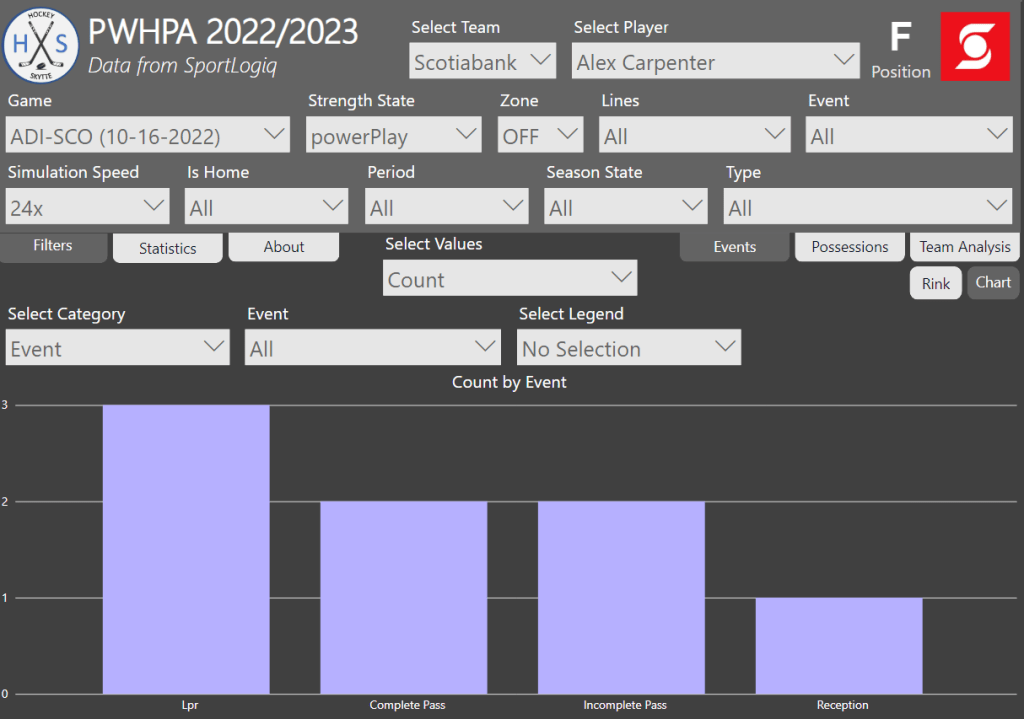Switch to the Statistics tab
Viewport: 1024px width, 719px height.
coord(167,248)
